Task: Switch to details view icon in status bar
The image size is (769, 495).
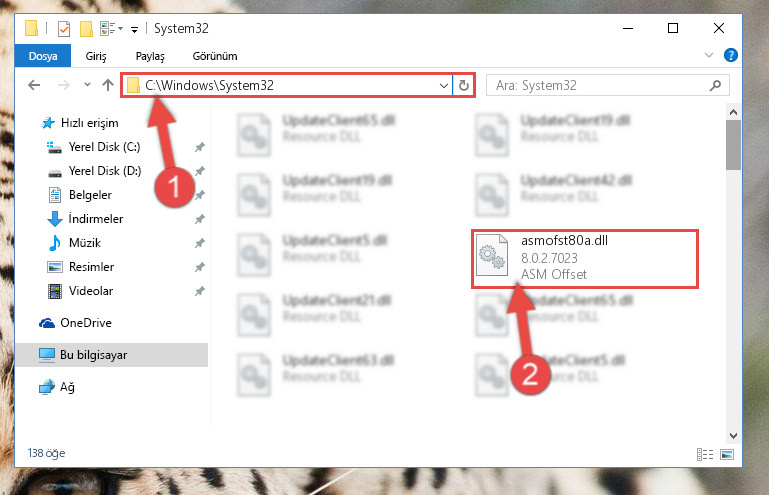Action: point(705,454)
